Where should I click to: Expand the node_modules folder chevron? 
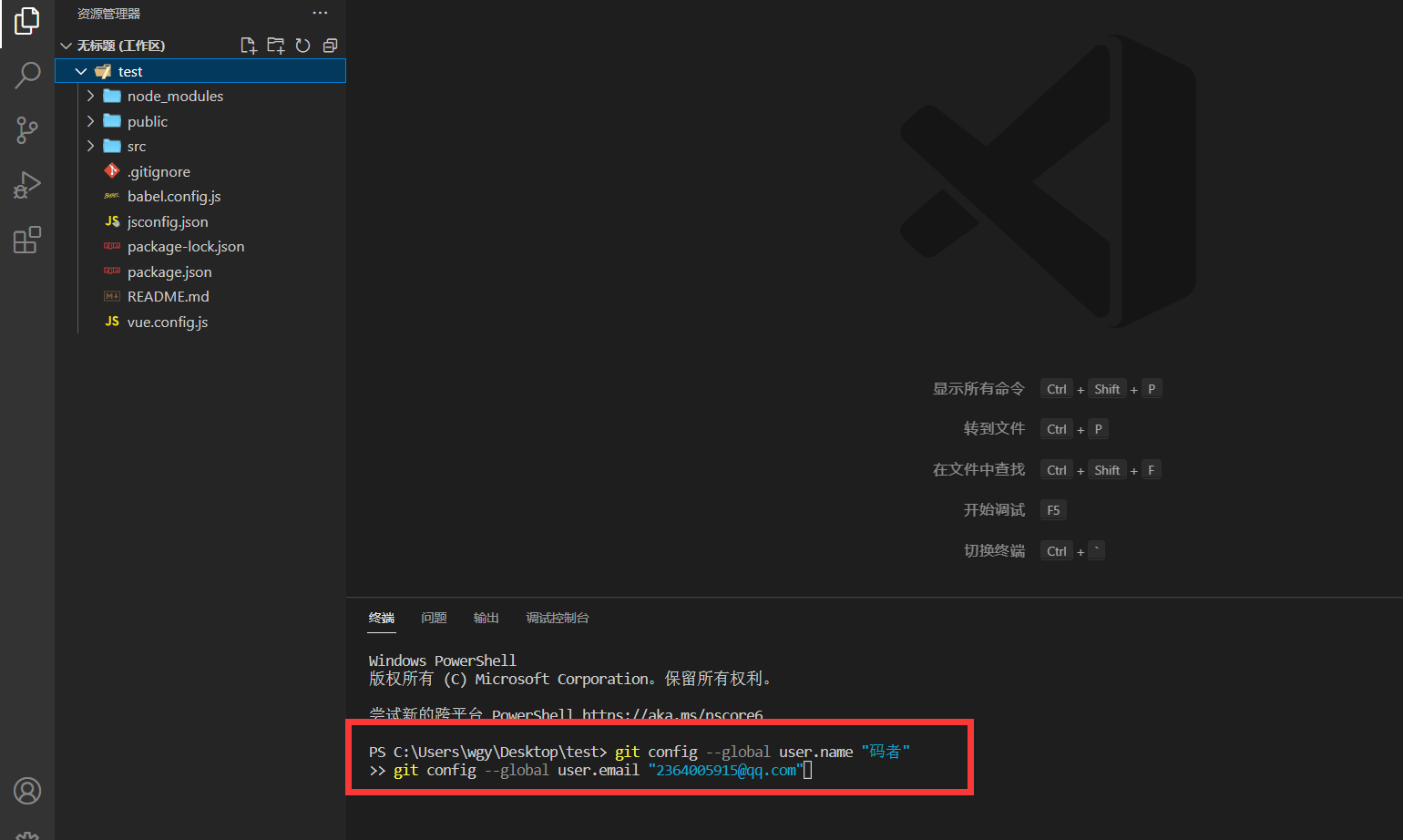click(x=90, y=96)
